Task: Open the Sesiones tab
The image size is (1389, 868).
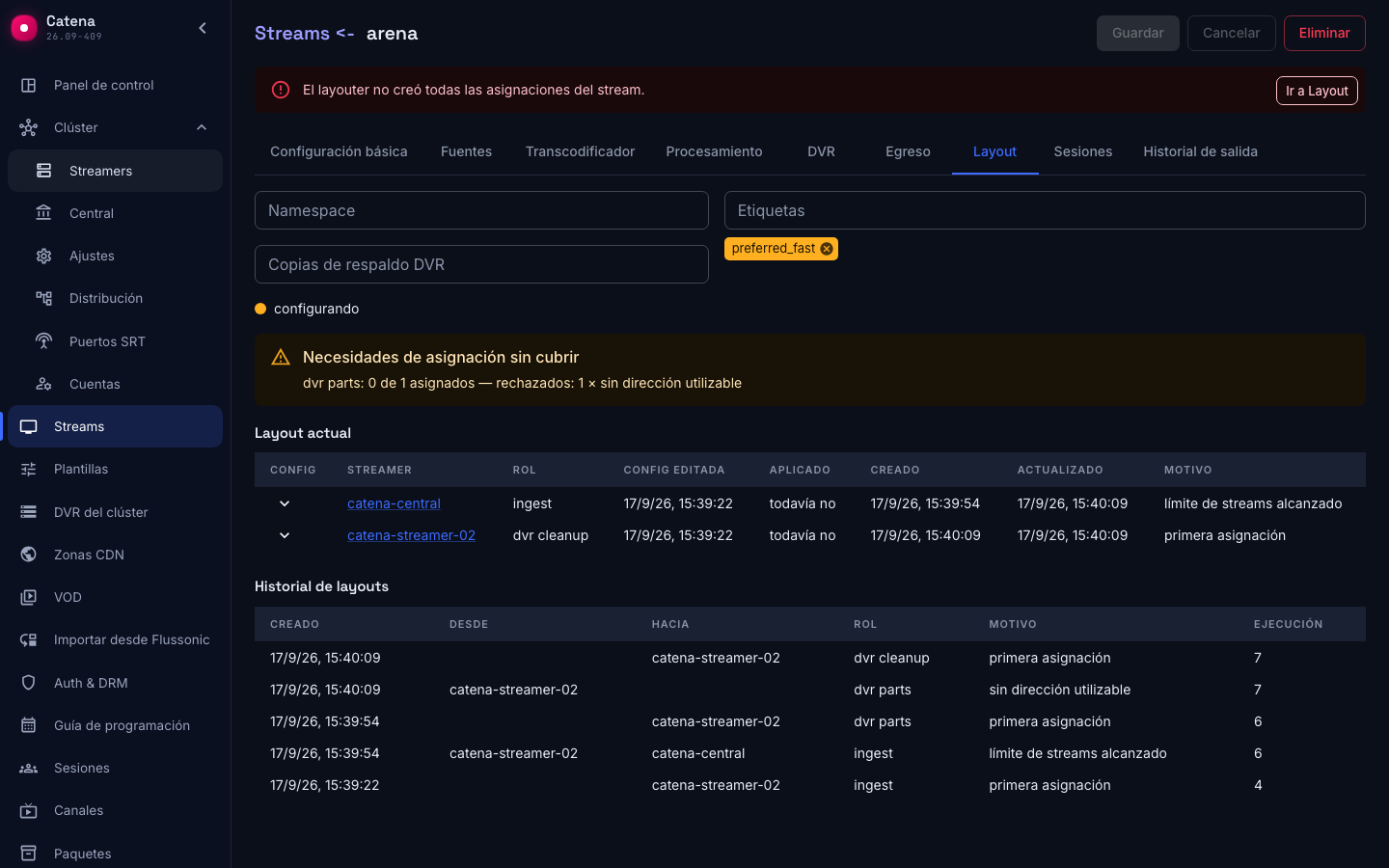Action: [x=1083, y=151]
